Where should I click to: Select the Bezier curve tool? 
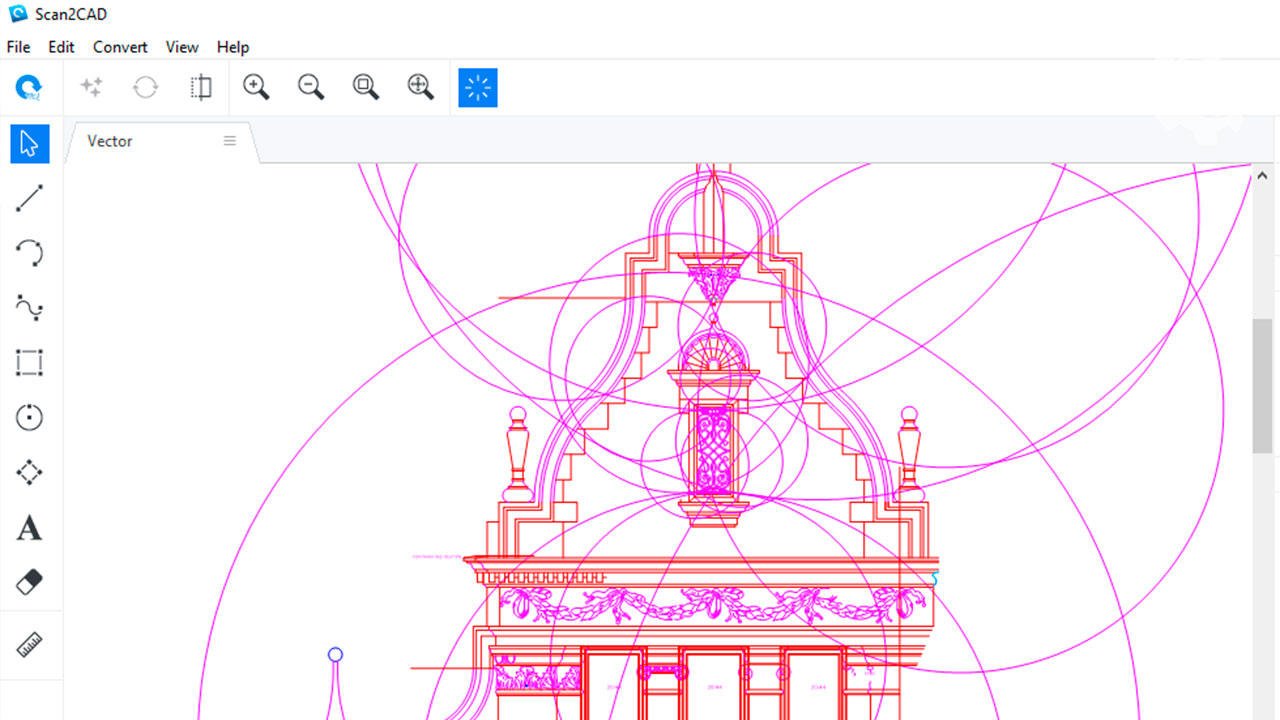(x=30, y=308)
